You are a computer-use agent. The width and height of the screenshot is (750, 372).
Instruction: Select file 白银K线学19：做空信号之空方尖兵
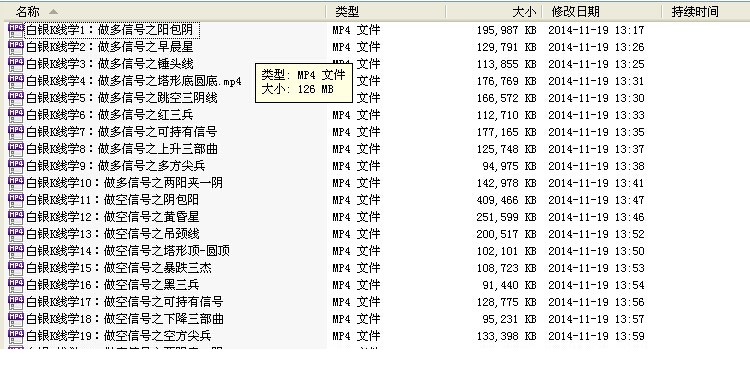(119, 336)
